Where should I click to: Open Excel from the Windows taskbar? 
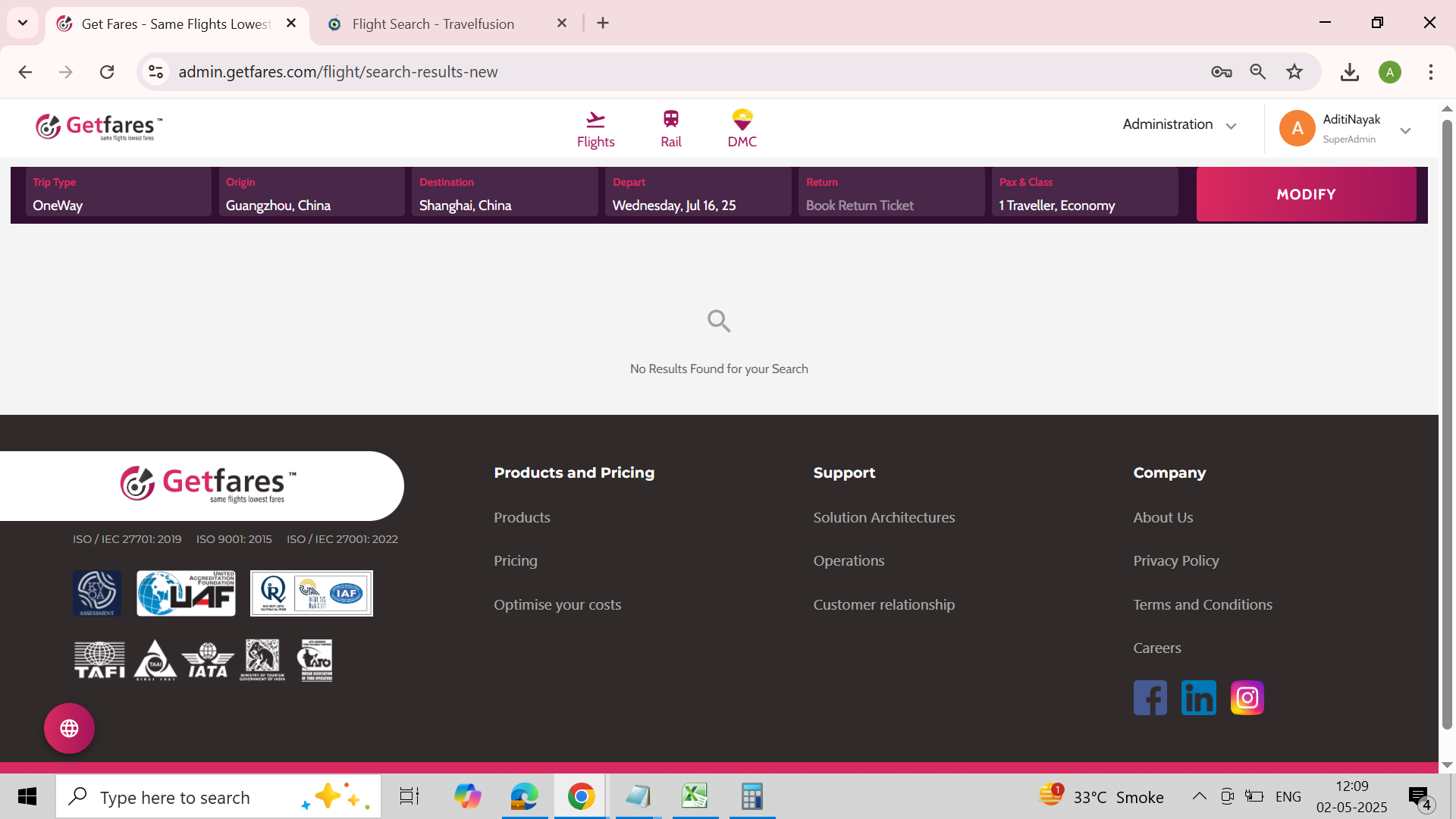[x=695, y=796]
